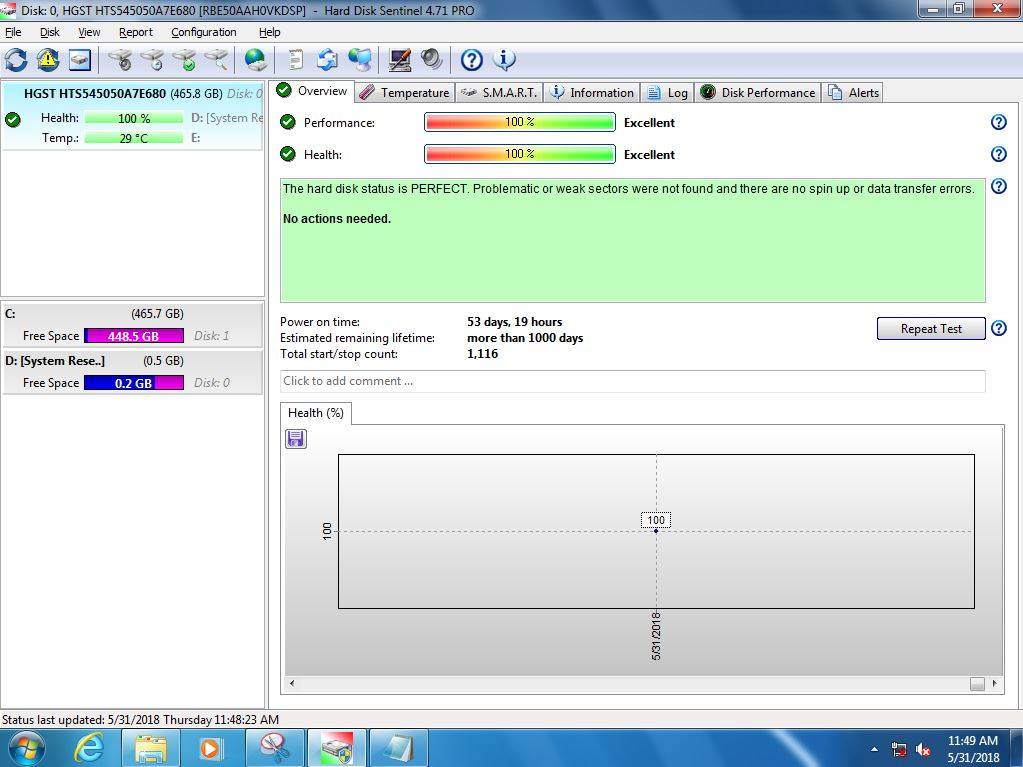Click the overview Health 100 % gradient bar
The width and height of the screenshot is (1023, 767).
(x=519, y=154)
